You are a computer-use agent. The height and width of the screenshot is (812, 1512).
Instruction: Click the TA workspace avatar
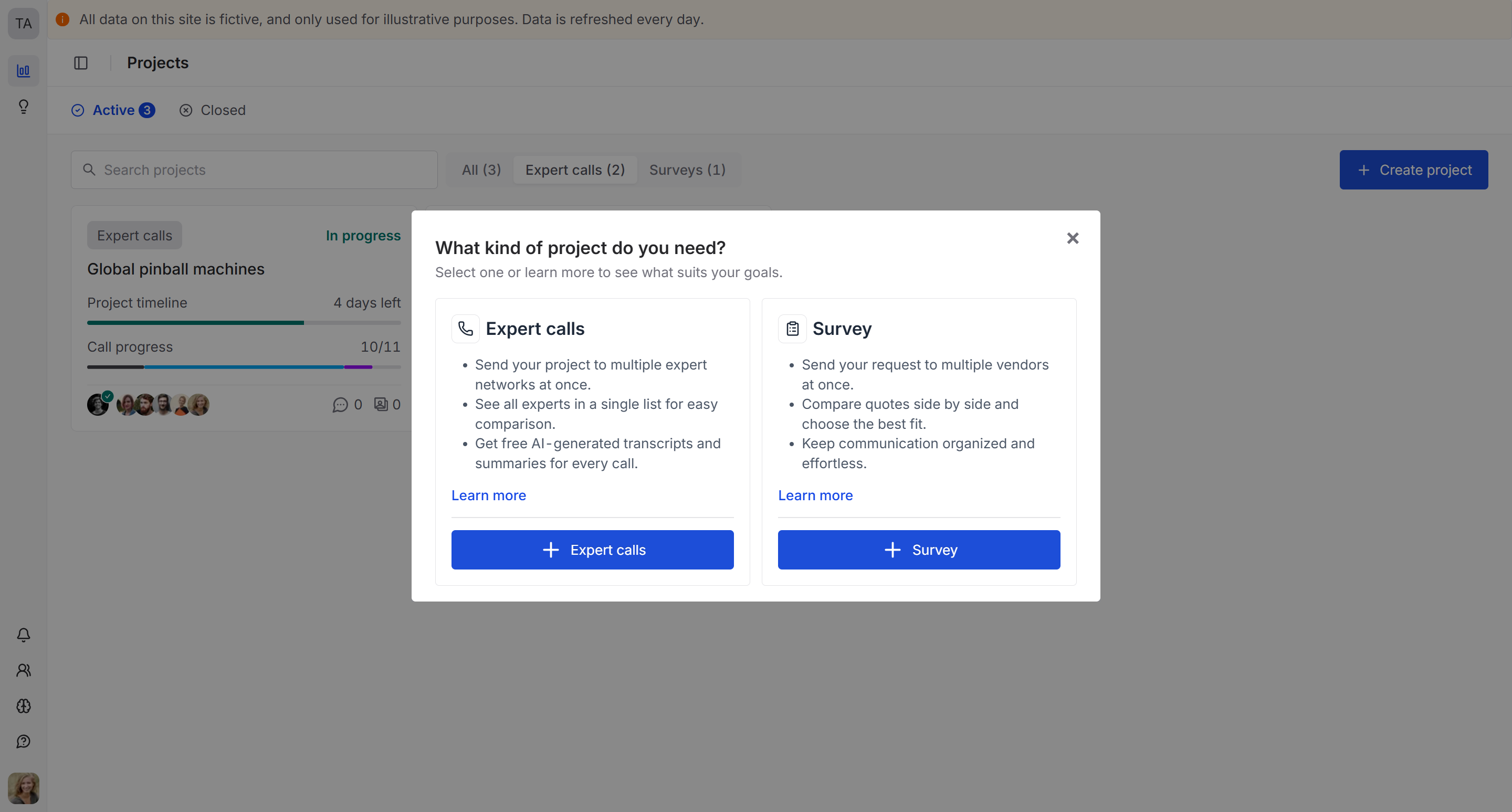24,24
